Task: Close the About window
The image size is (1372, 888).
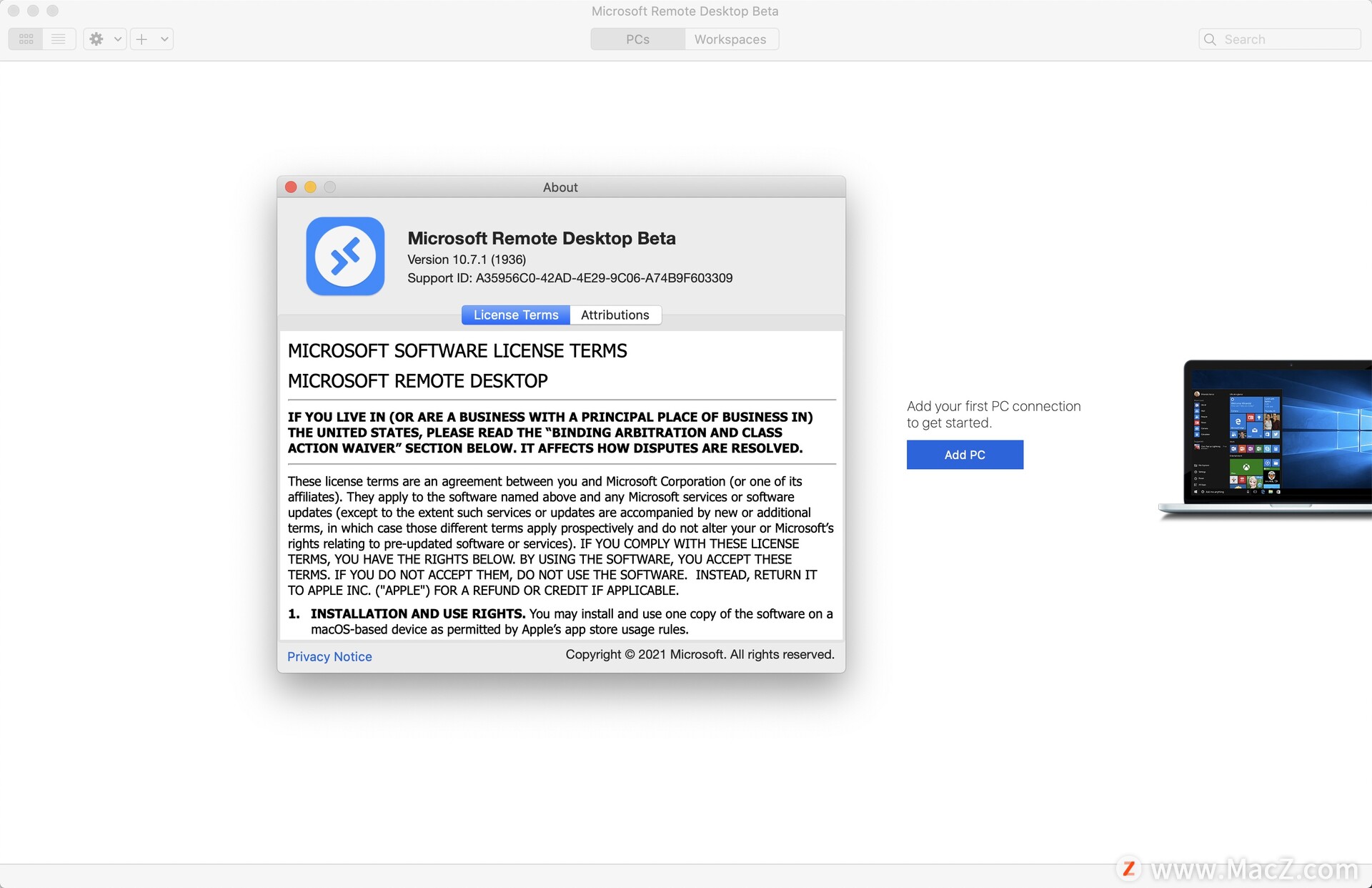Action: [x=291, y=187]
